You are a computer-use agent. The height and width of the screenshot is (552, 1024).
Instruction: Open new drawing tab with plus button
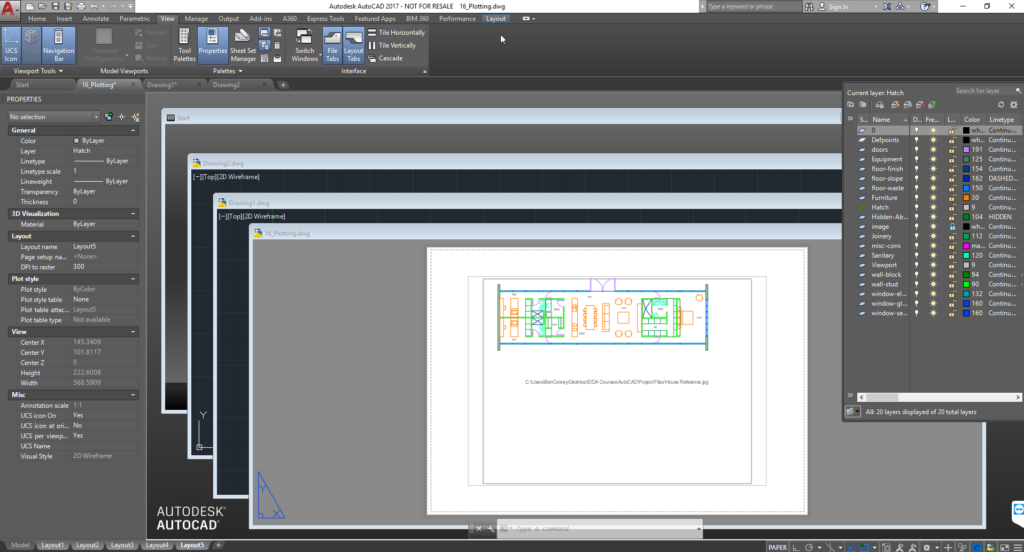tap(283, 85)
